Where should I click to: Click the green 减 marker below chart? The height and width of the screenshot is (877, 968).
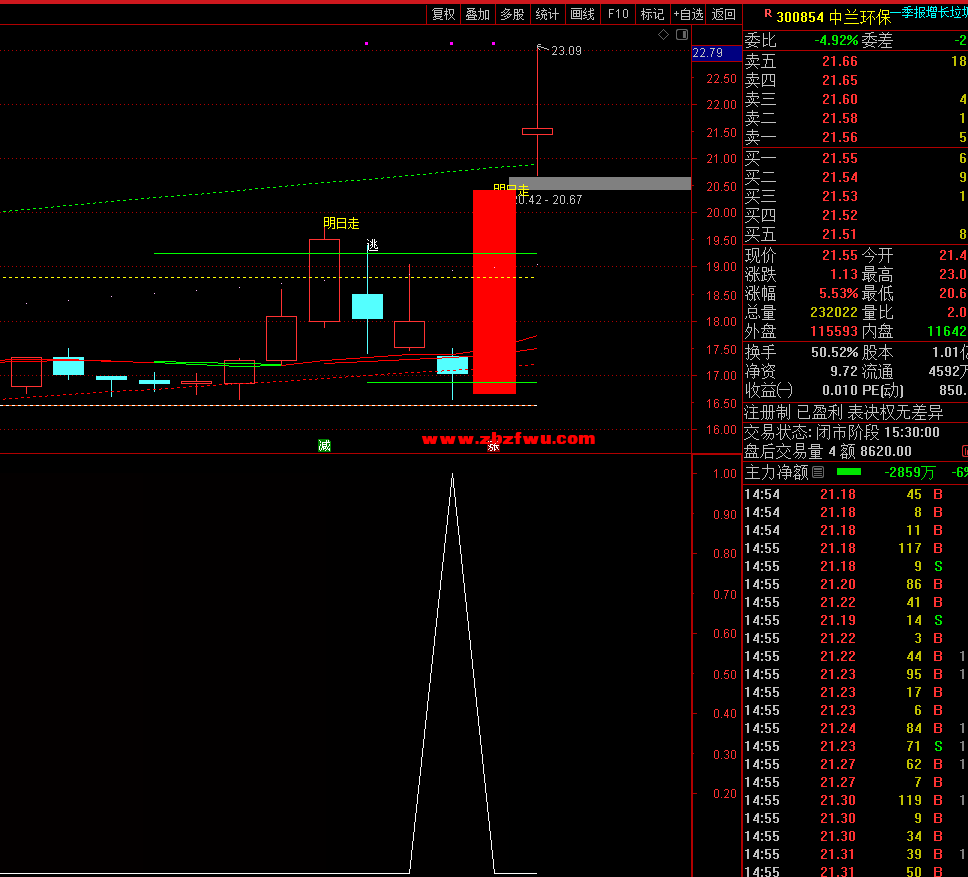(325, 446)
